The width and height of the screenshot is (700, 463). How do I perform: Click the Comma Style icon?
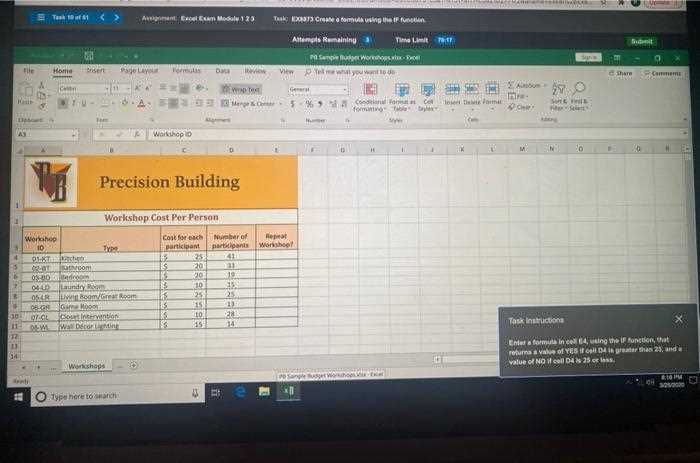tap(320, 104)
